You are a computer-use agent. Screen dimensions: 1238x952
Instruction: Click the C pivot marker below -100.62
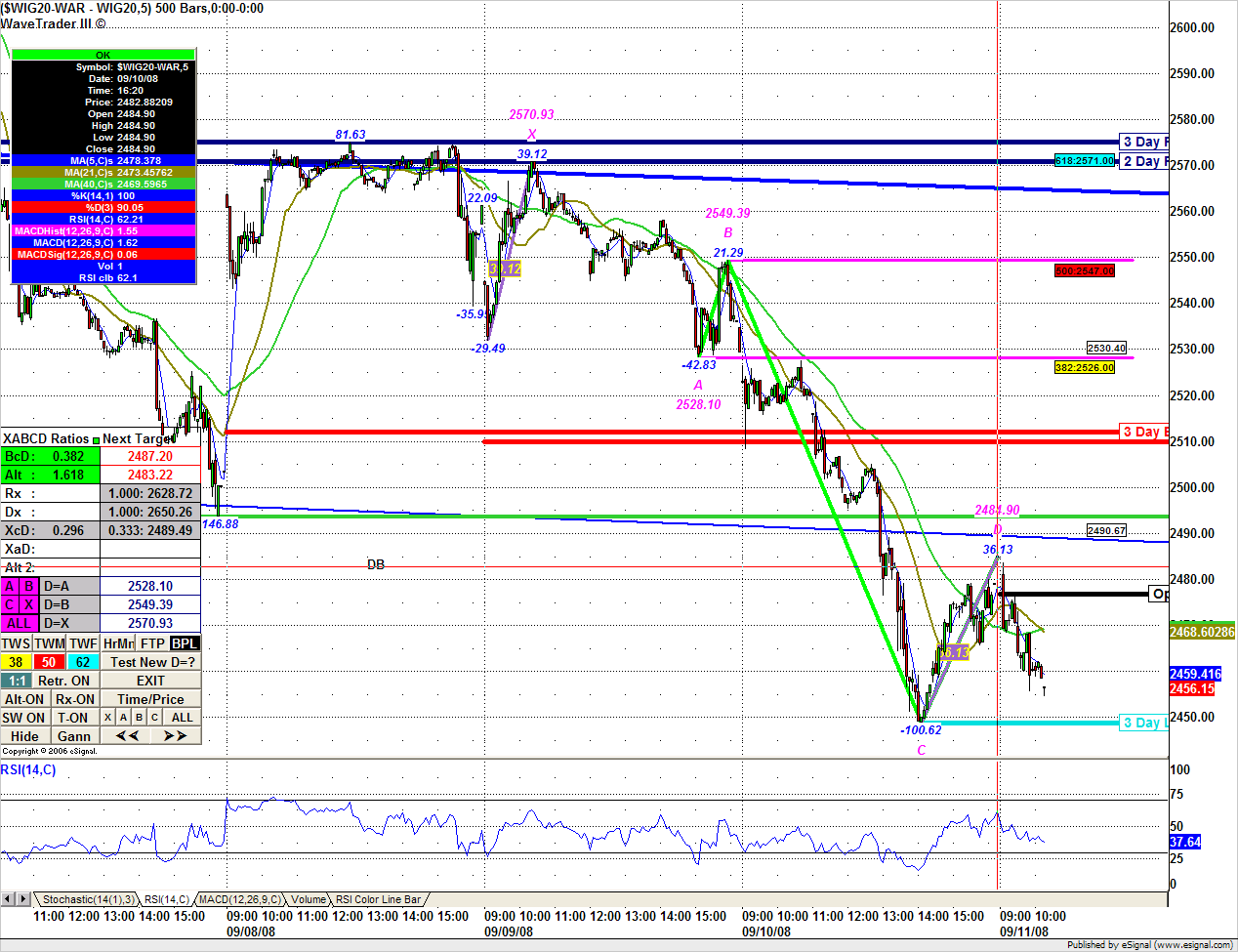tap(921, 751)
